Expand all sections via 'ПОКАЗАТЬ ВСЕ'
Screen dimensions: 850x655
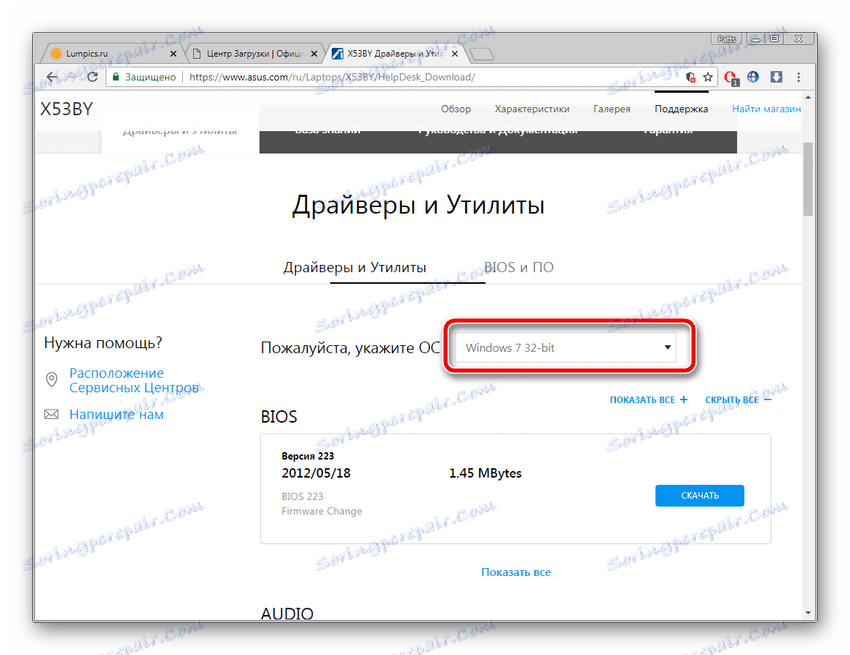click(647, 399)
